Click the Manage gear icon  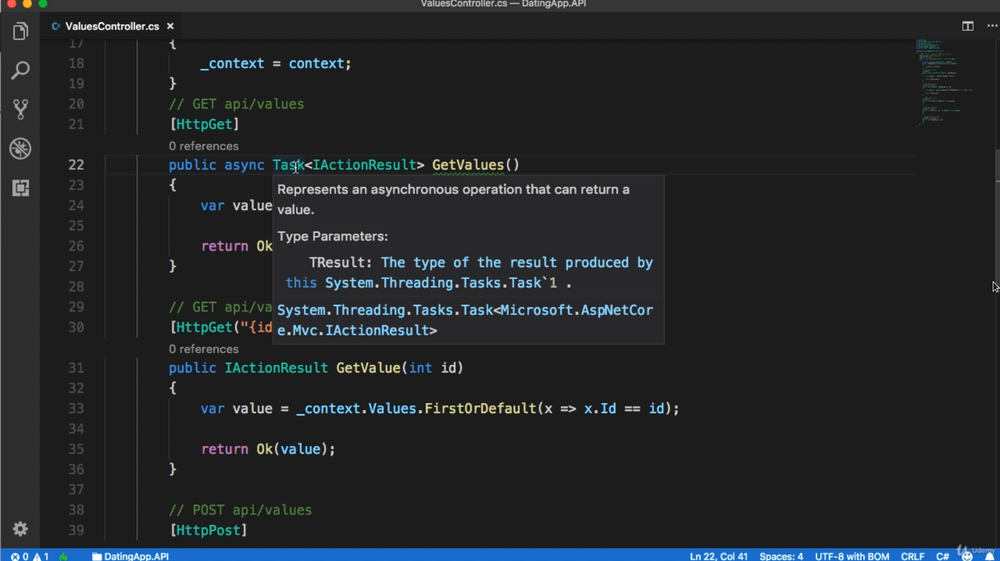(x=20, y=529)
